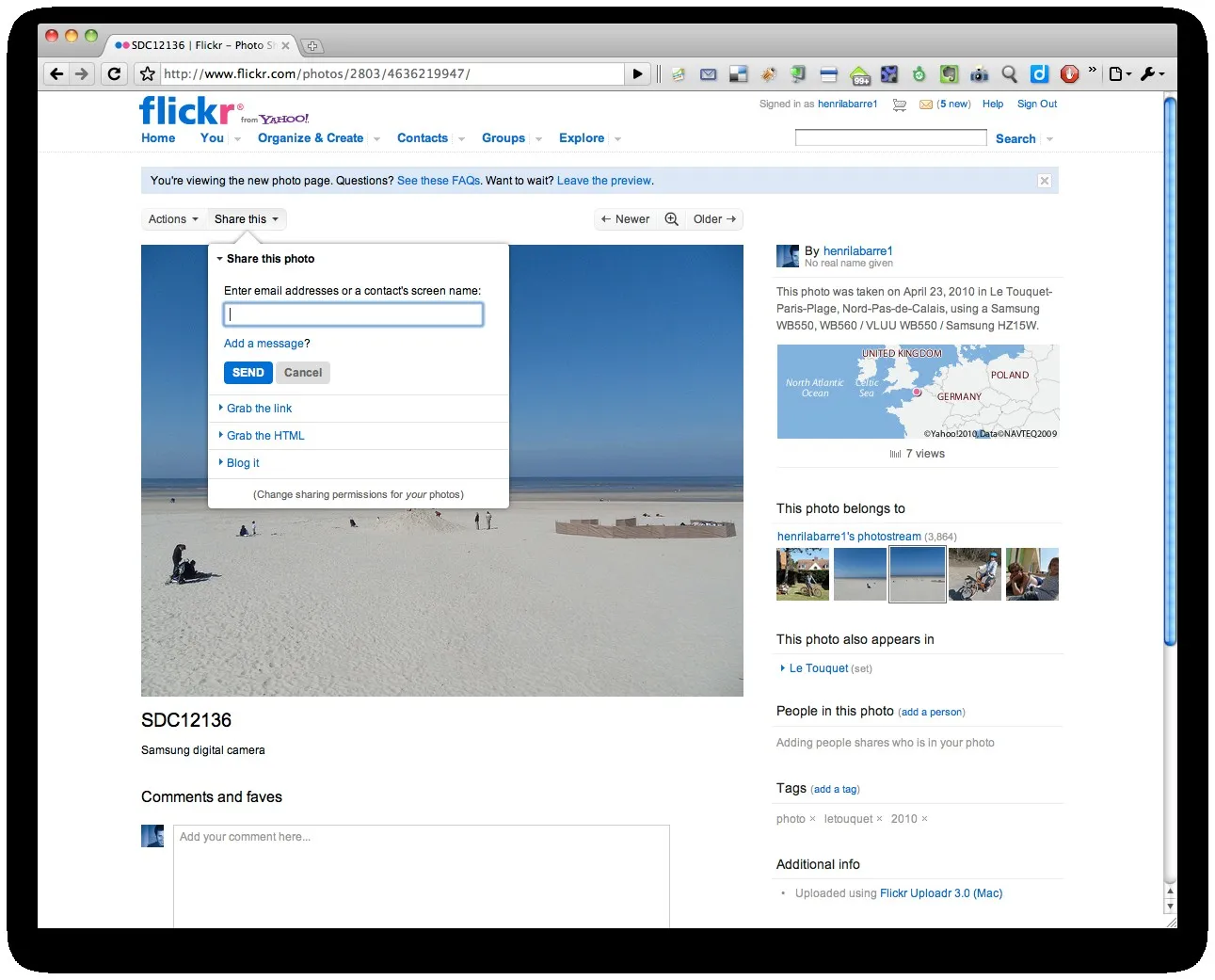Click the green house 99+ extension icon
Image resolution: width=1215 pixels, height=980 pixels.
[859, 74]
